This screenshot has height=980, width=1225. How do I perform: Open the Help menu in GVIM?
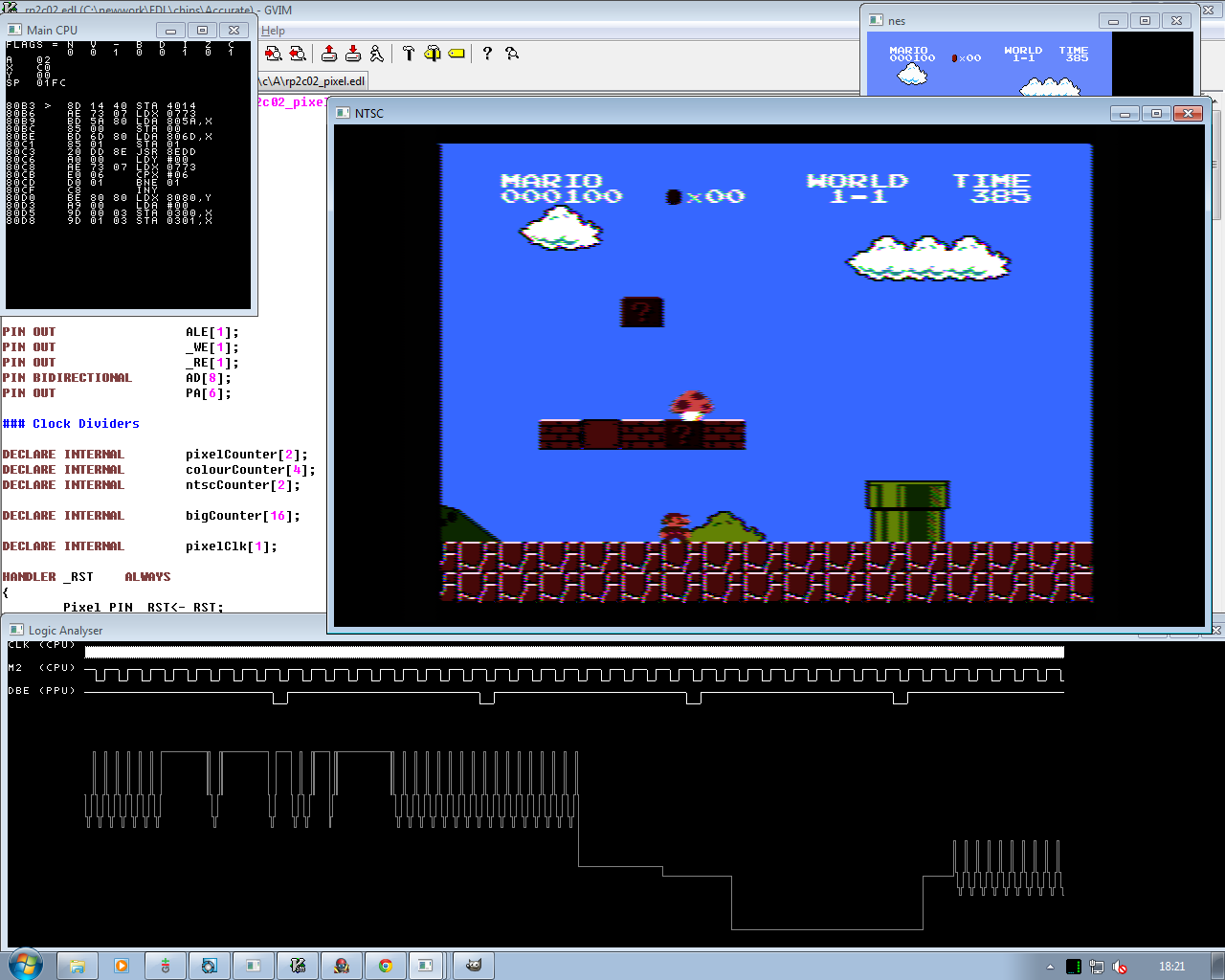coord(274,31)
